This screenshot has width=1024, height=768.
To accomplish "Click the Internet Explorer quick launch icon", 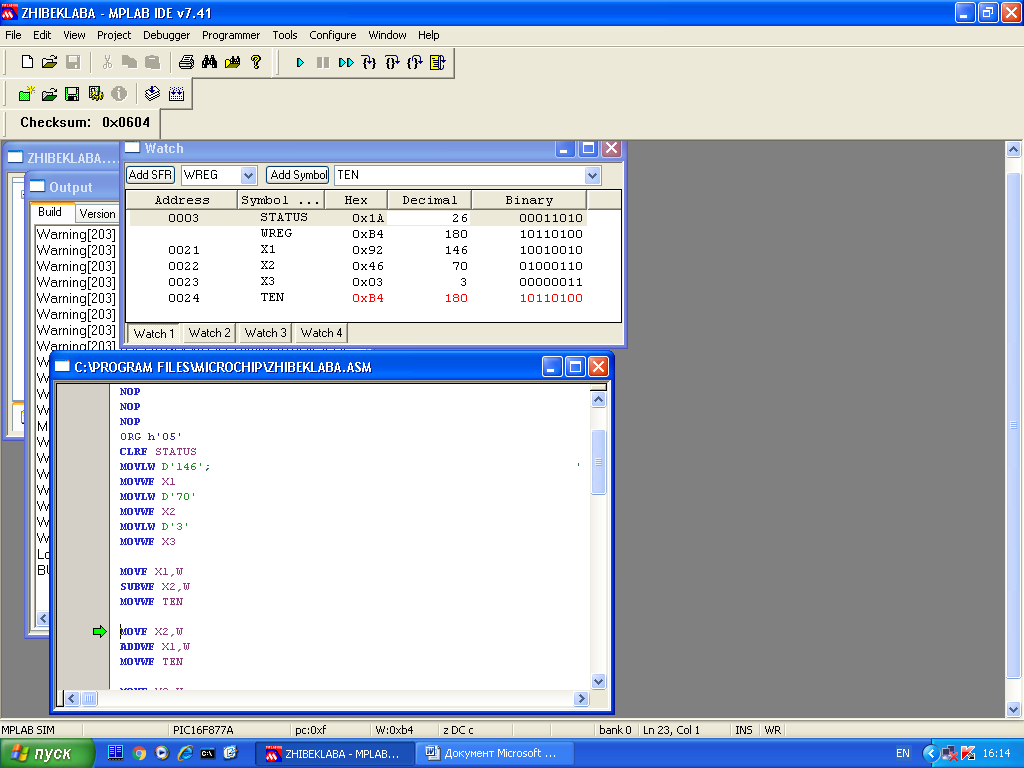I will pyautogui.click(x=185, y=753).
